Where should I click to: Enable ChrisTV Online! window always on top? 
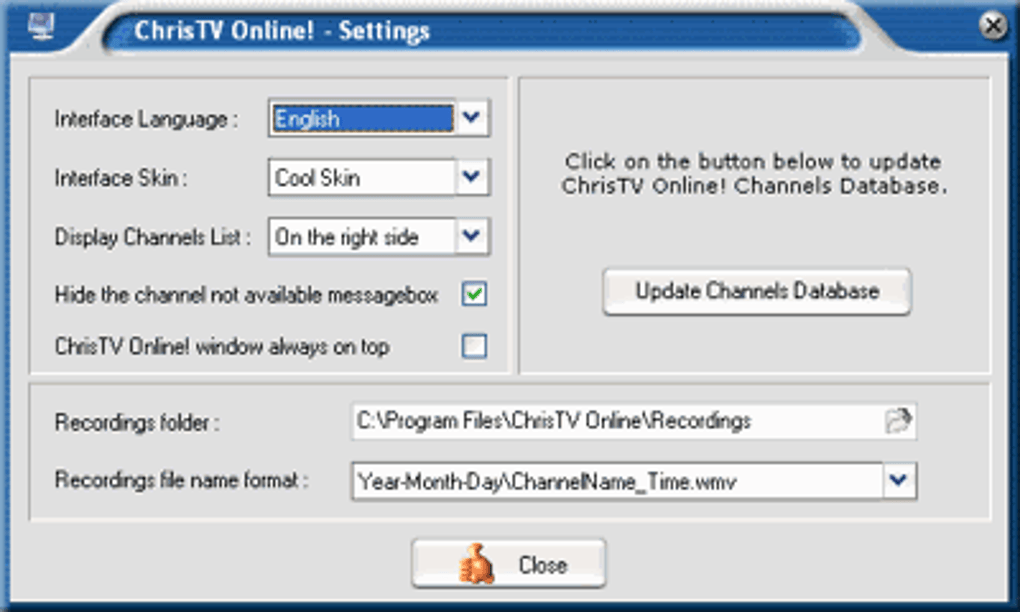474,346
